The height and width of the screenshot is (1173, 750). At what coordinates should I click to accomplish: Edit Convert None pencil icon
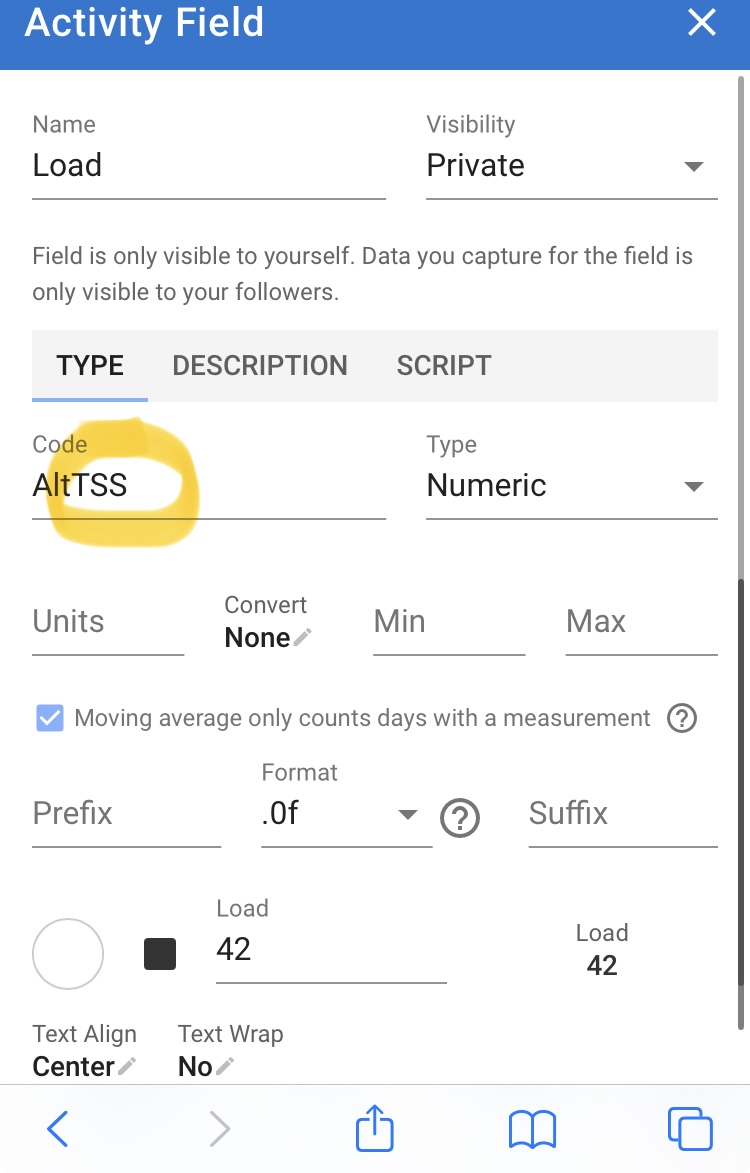[x=302, y=637]
